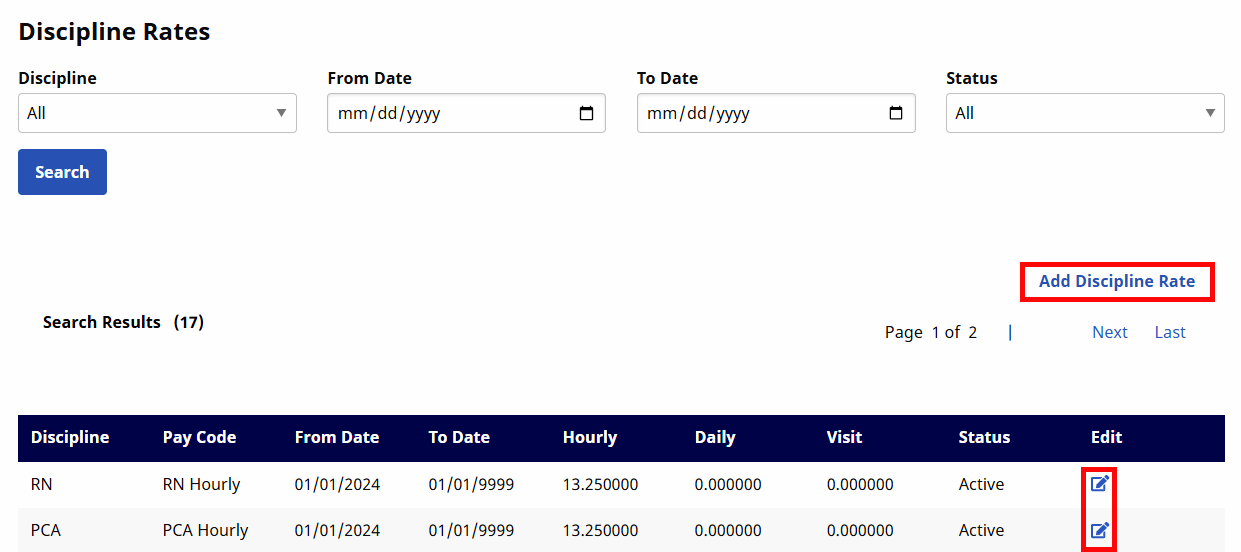Screen dimensions: 1241x552
Task: Go to the Next results page
Action: (x=1109, y=332)
